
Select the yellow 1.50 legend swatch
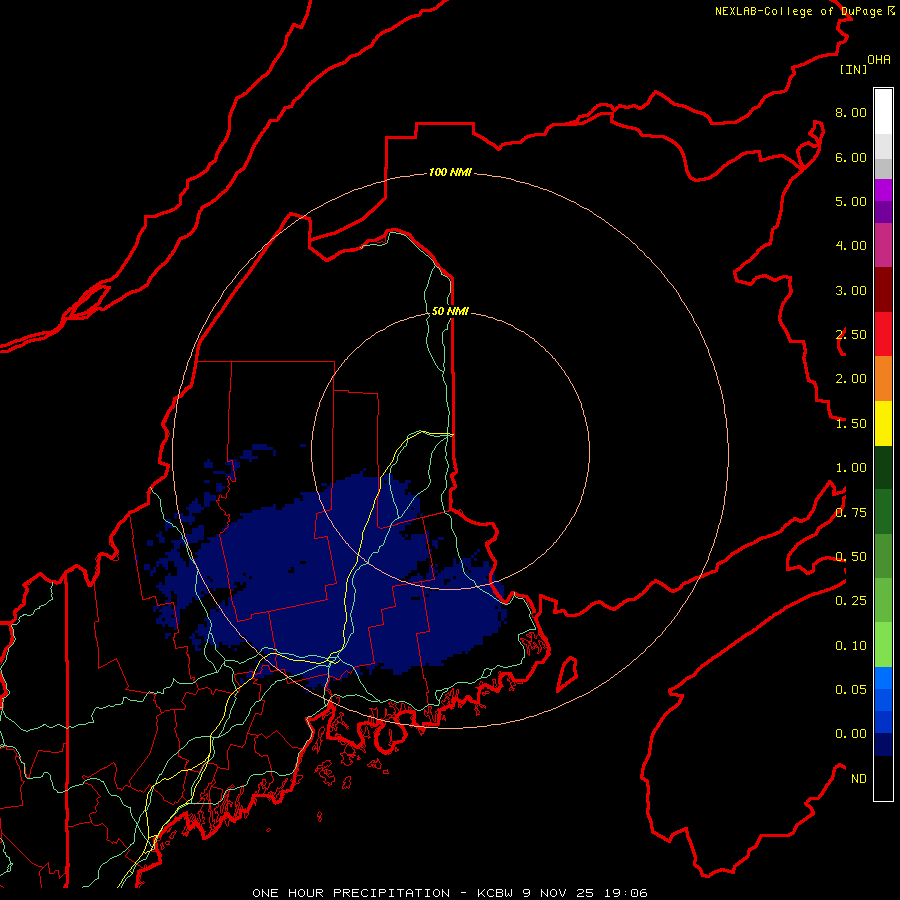tap(883, 423)
